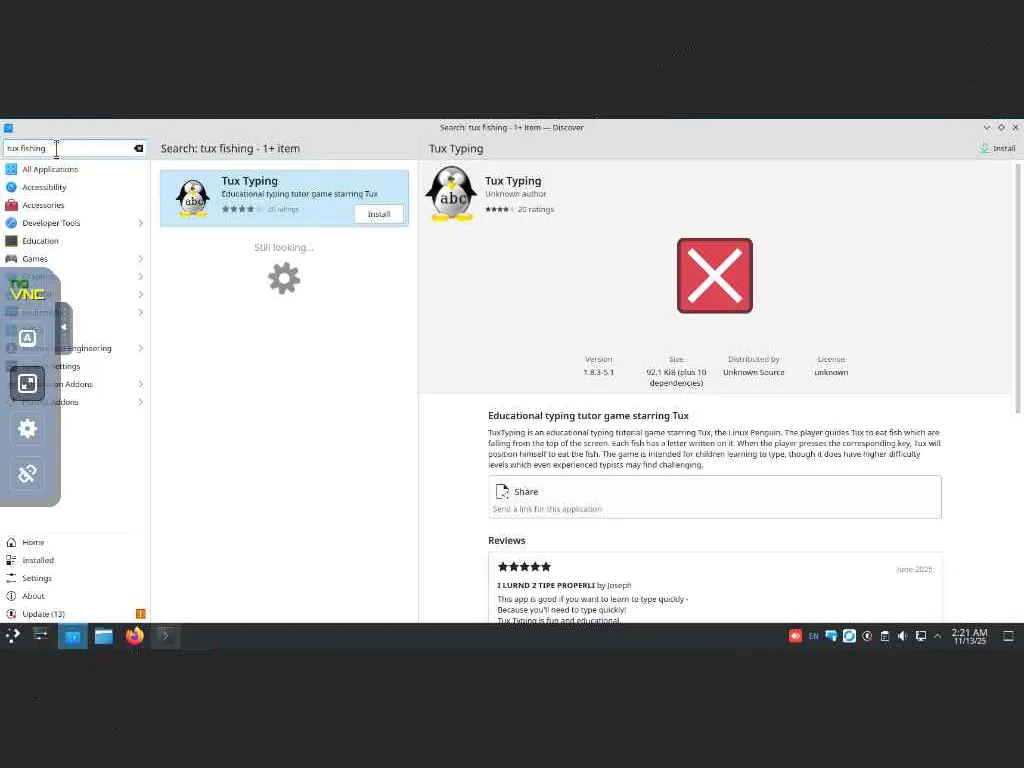Collapse the noVNC control bar handle

[x=63, y=327]
